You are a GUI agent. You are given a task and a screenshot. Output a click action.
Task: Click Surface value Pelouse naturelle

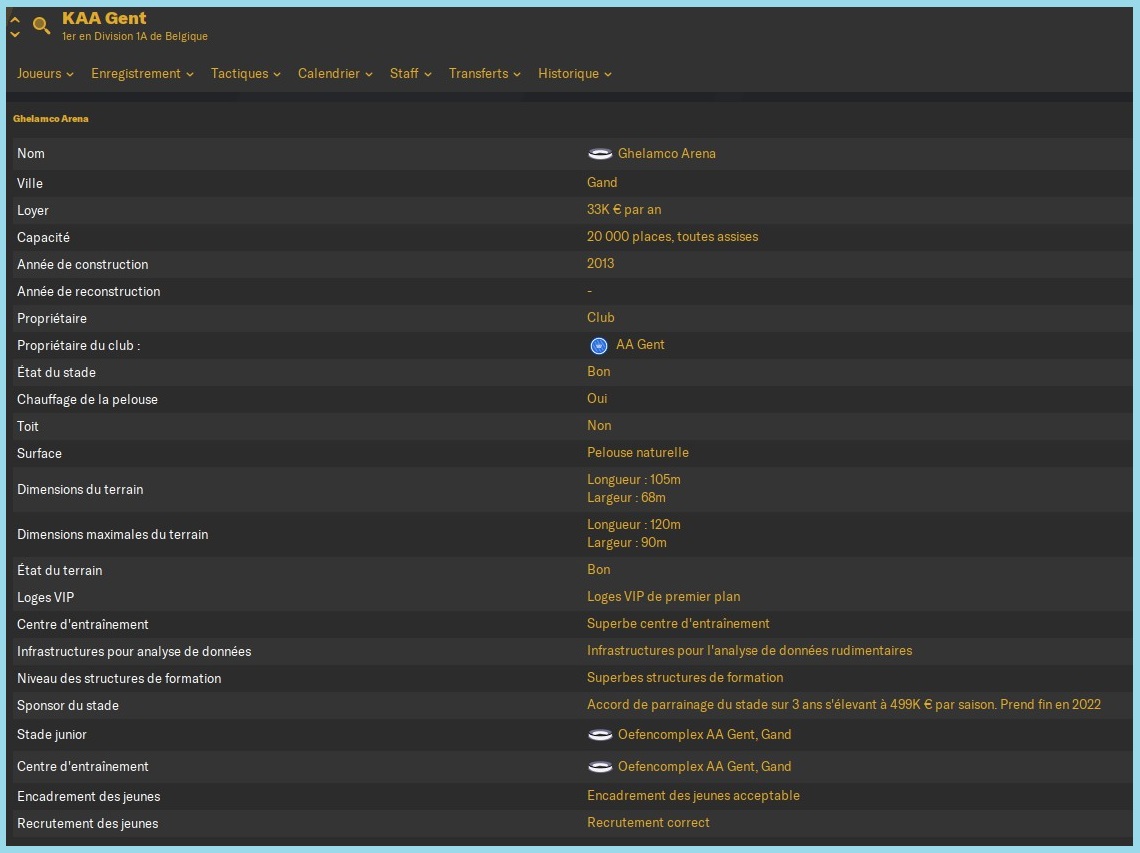[638, 452]
